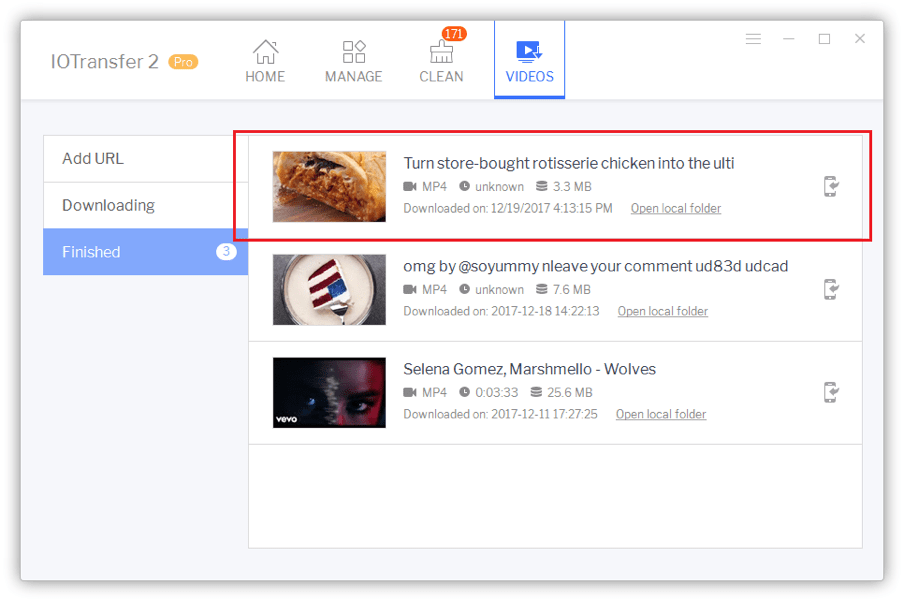Viewport: 904px width, 601px height.
Task: Send the Wolves video to your device
Action: 831,393
